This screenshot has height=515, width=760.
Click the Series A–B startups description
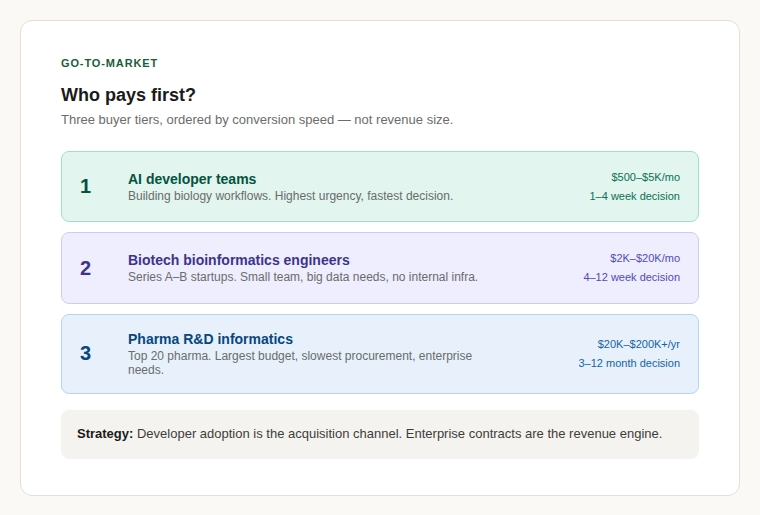tap(302, 277)
